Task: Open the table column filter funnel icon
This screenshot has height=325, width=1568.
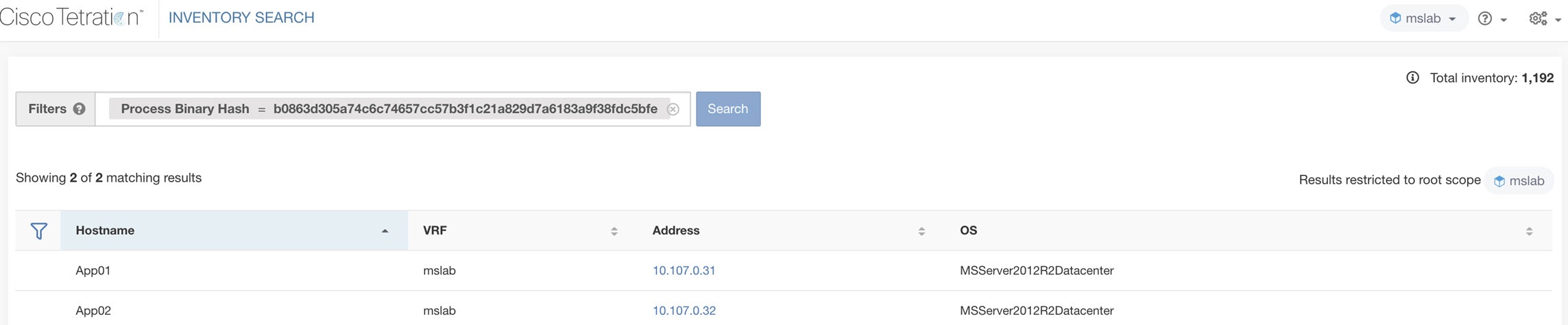Action: click(x=39, y=231)
